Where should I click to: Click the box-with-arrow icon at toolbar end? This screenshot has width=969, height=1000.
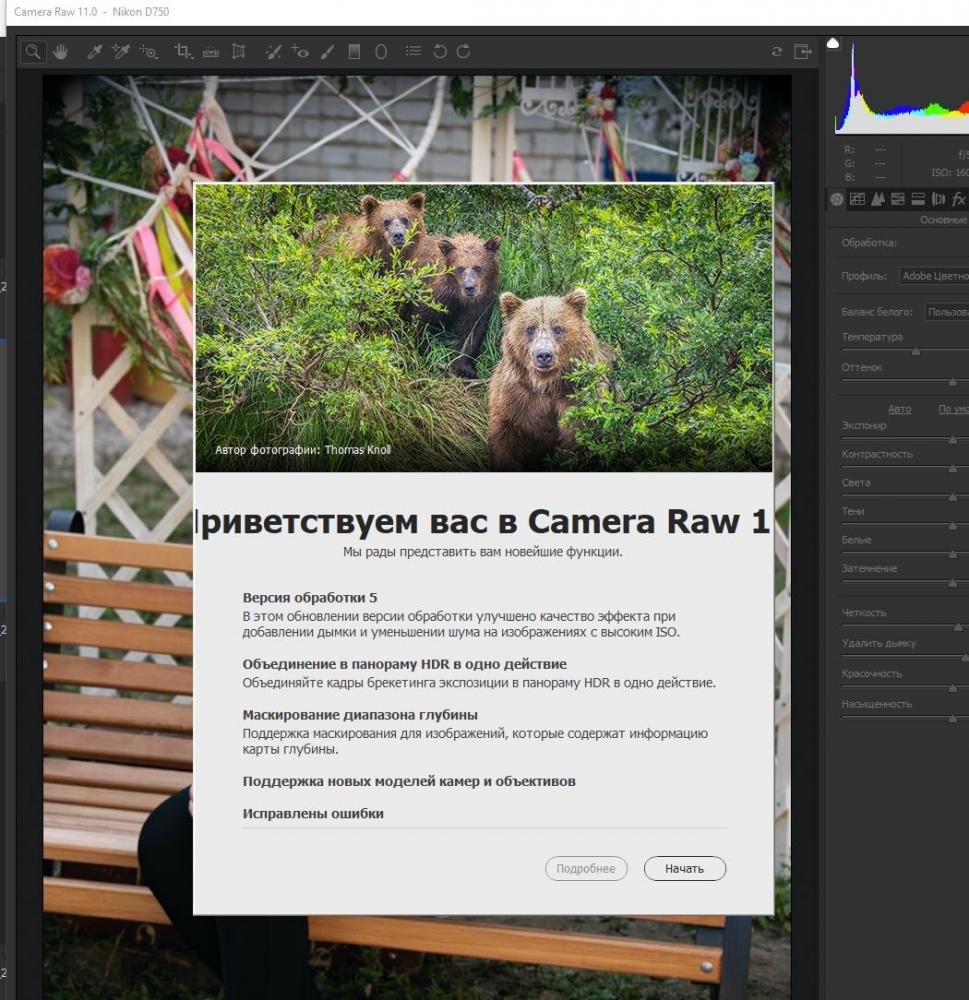803,52
